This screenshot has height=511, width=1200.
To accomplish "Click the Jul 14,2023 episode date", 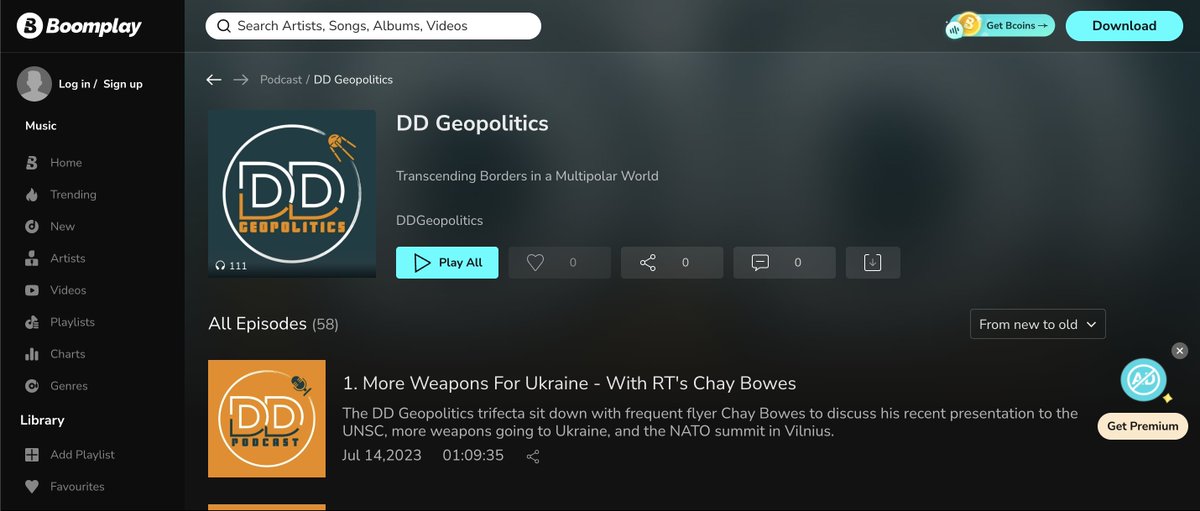I will pyautogui.click(x=382, y=456).
